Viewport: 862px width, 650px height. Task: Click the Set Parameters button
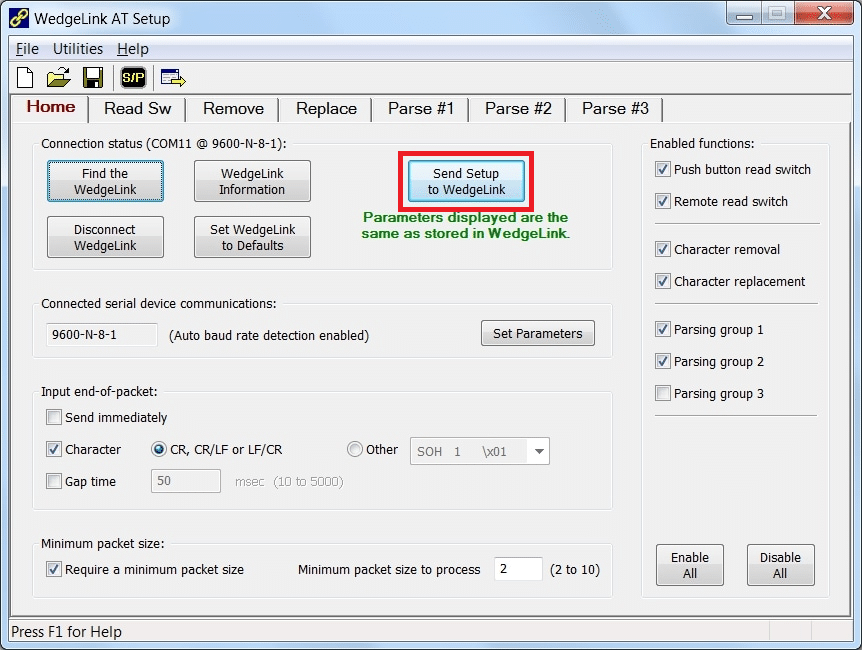point(537,334)
